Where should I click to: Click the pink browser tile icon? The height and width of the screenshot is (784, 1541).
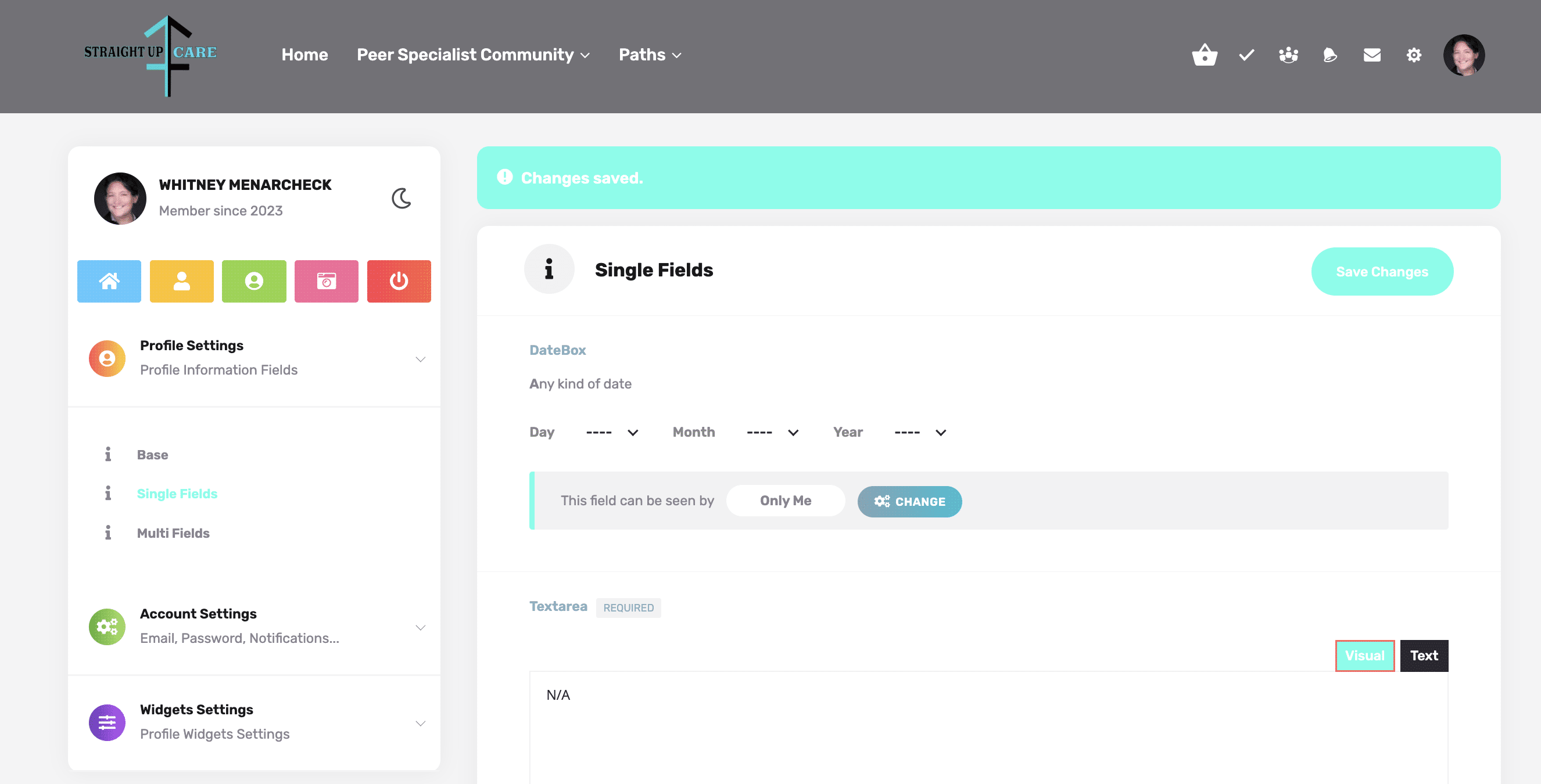(327, 281)
